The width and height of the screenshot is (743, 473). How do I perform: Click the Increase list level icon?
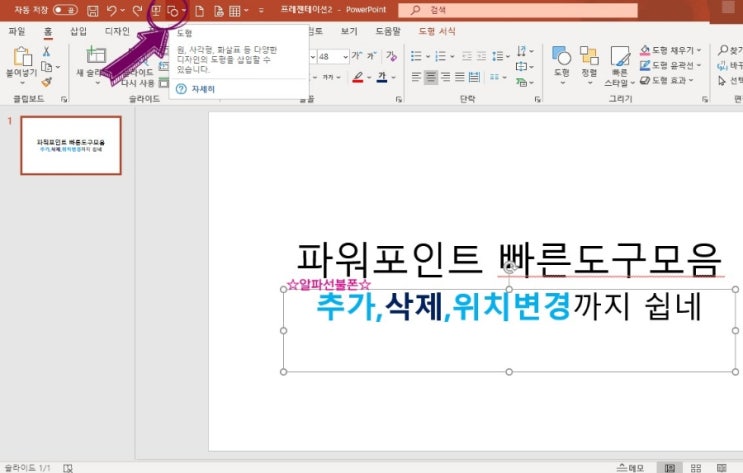[481, 56]
